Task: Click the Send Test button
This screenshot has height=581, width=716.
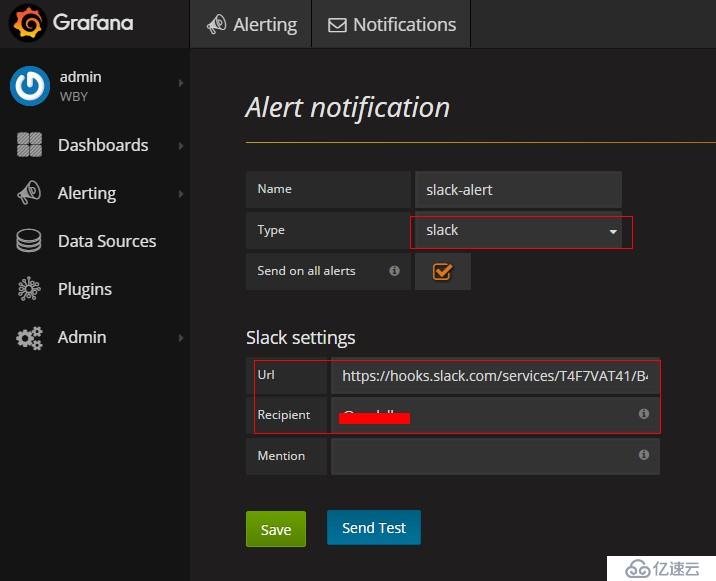Action: tap(374, 528)
